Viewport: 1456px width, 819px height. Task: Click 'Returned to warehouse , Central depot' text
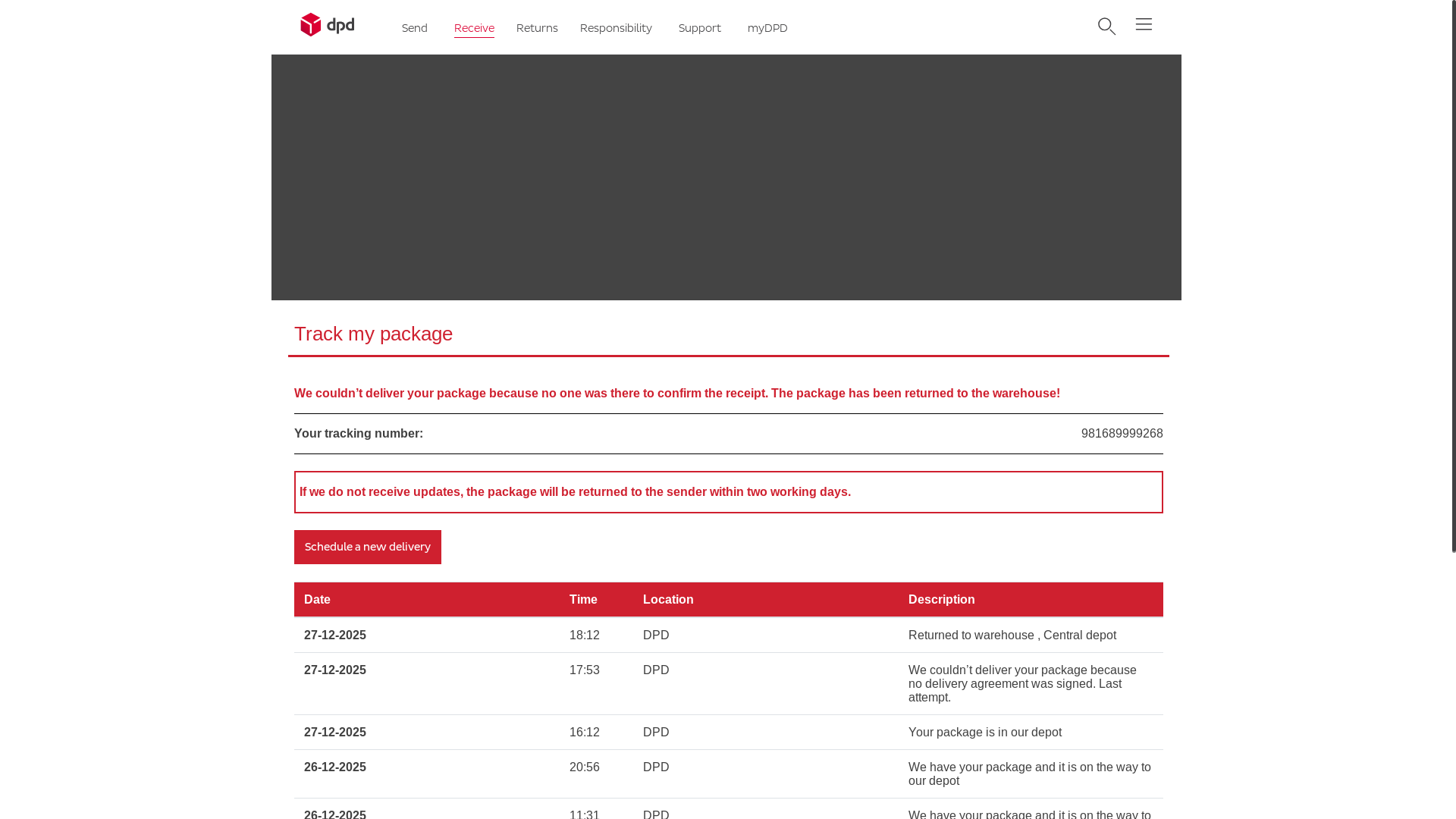point(1012,635)
